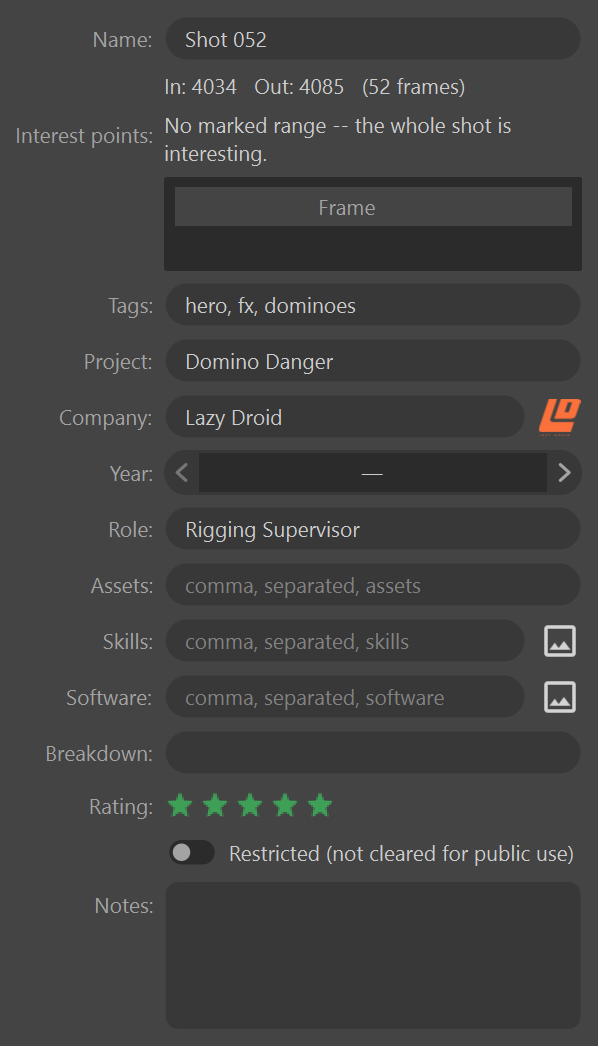The height and width of the screenshot is (1046, 598).
Task: Open image picker next to Software field
Action: pos(560,697)
